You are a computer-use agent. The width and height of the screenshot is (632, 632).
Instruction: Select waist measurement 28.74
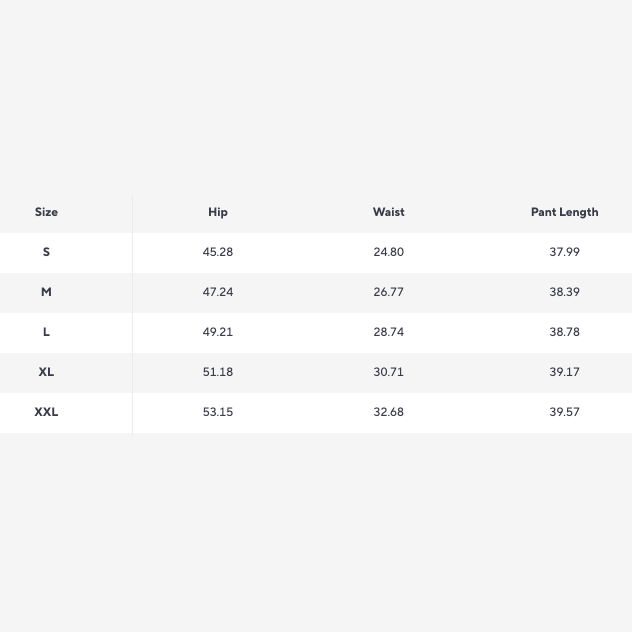(x=388, y=332)
